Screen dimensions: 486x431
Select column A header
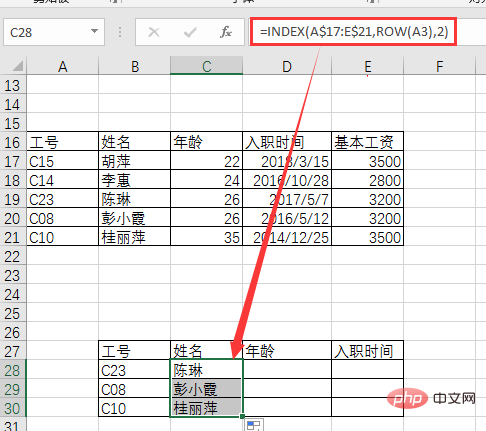coord(63,66)
